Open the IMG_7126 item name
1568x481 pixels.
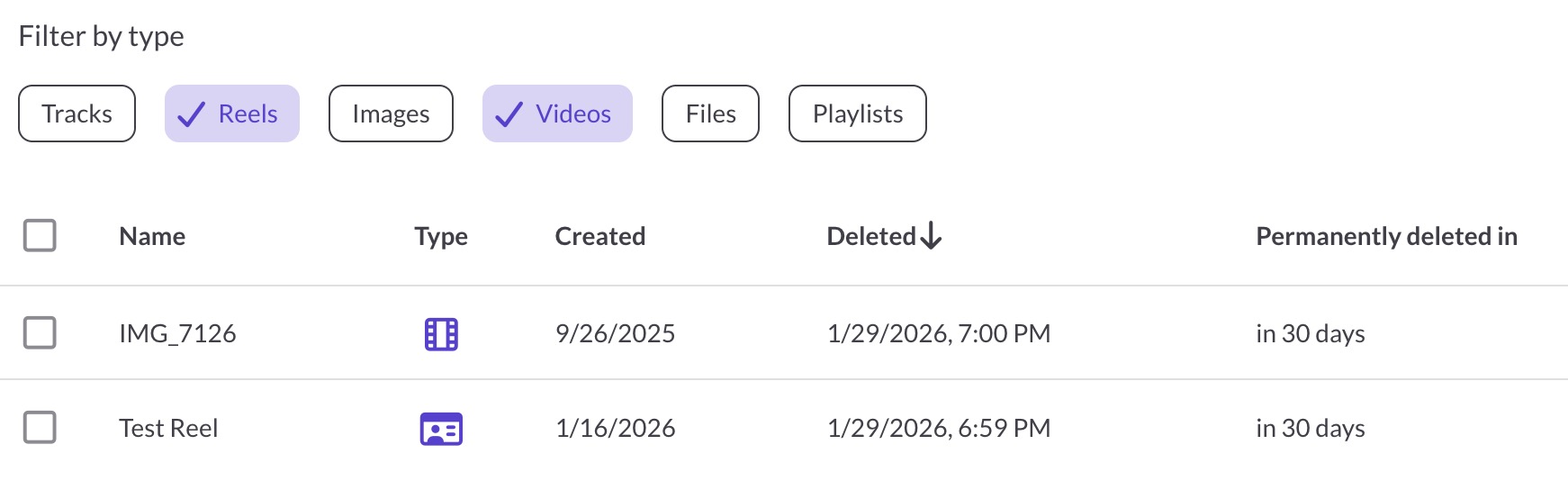point(177,333)
